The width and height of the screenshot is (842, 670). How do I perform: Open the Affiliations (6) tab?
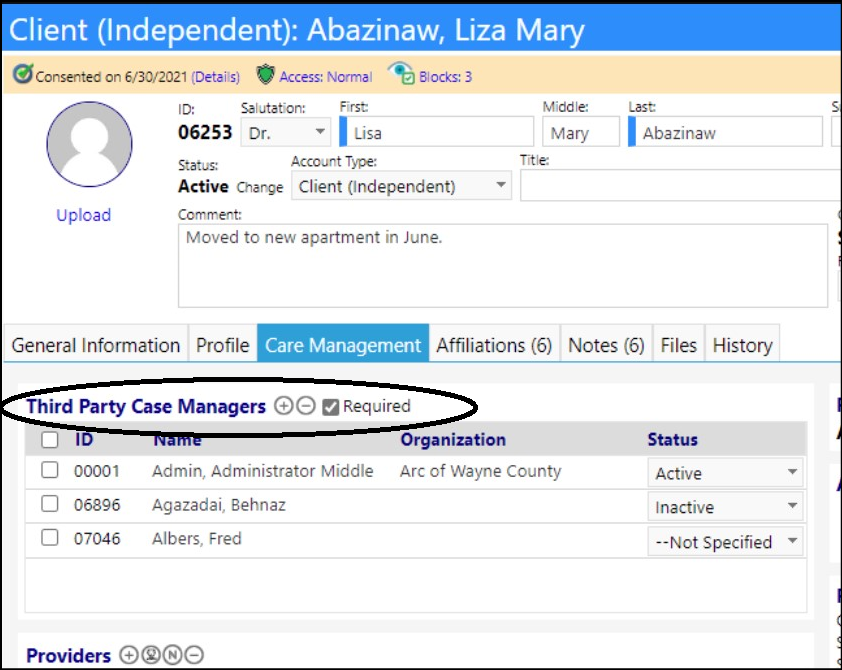tap(495, 345)
